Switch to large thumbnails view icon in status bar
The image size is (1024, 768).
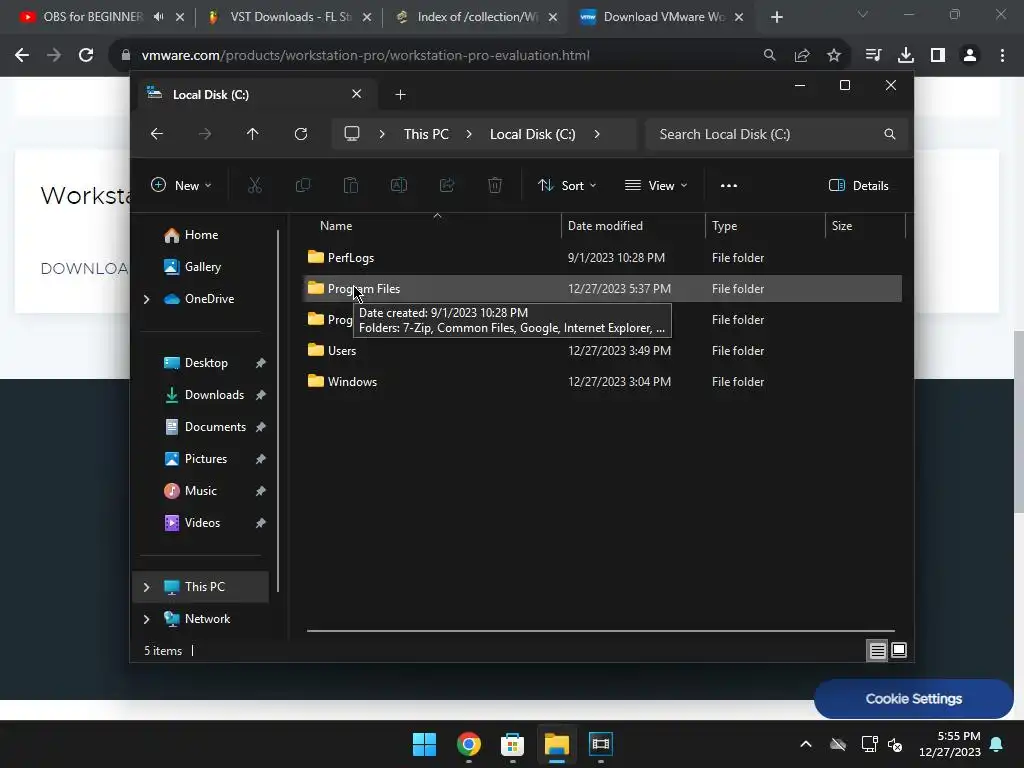[899, 650]
